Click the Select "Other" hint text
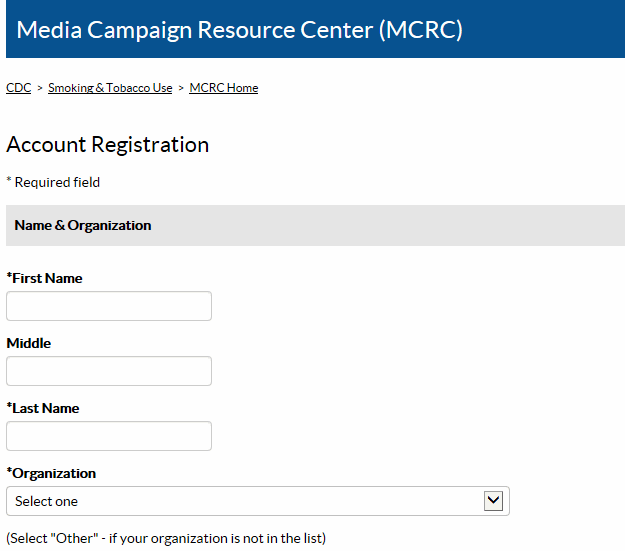This screenshot has height=551, width=625. tap(166, 538)
